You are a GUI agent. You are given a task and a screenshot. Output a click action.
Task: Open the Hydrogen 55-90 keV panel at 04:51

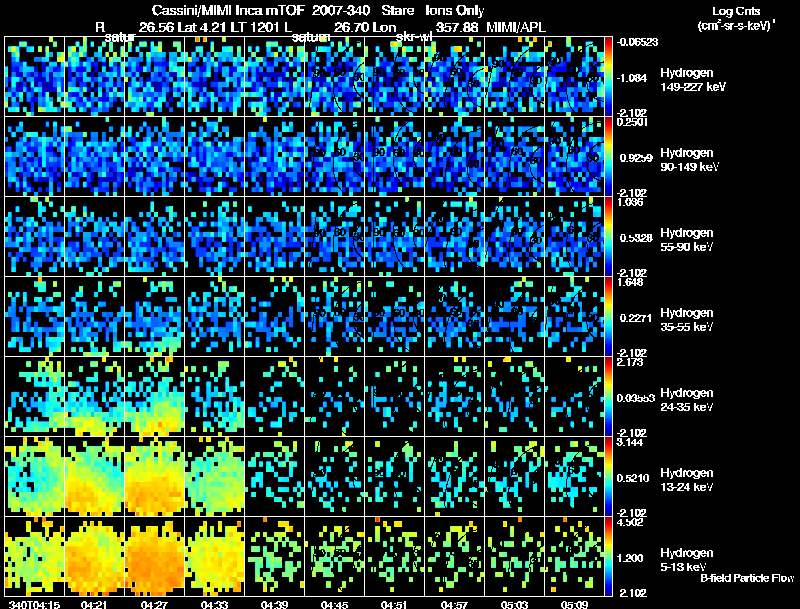395,237
